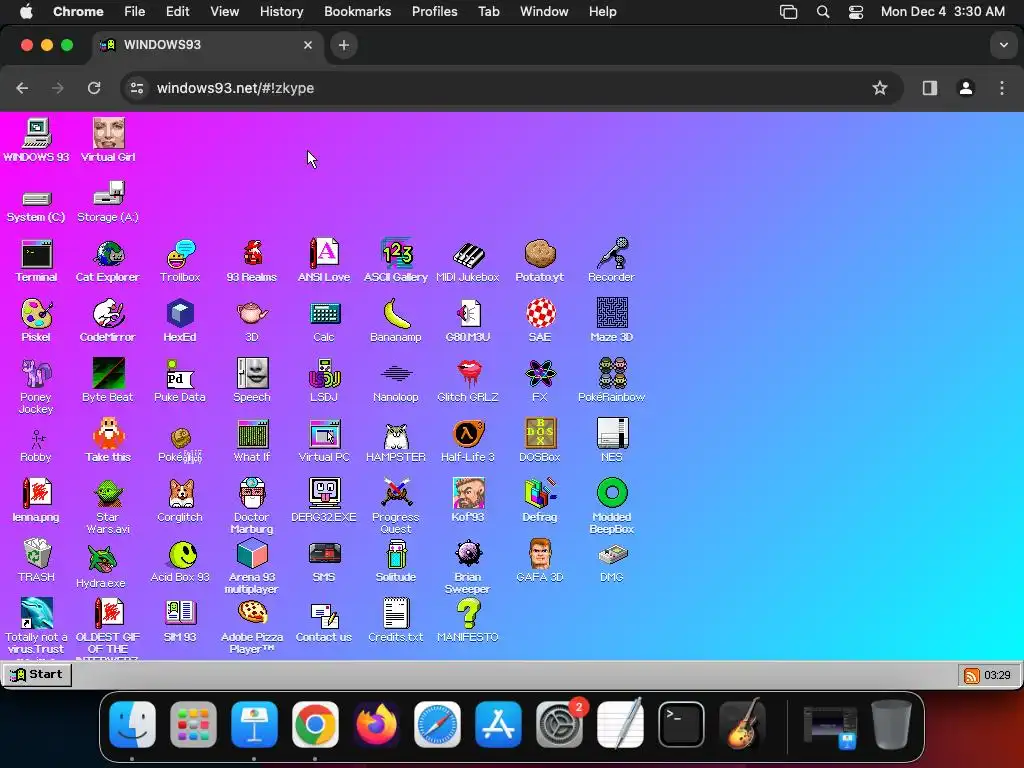Select the WINDOWS93 browser tab
This screenshot has height=768, width=1024.
(x=207, y=45)
